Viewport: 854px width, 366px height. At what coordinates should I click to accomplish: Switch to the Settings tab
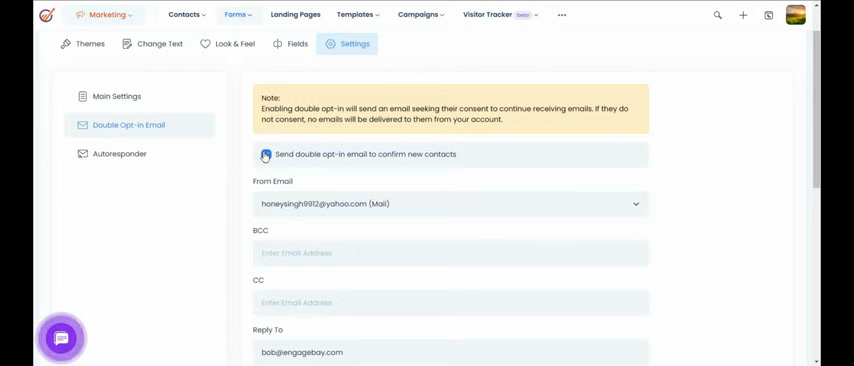tap(347, 44)
